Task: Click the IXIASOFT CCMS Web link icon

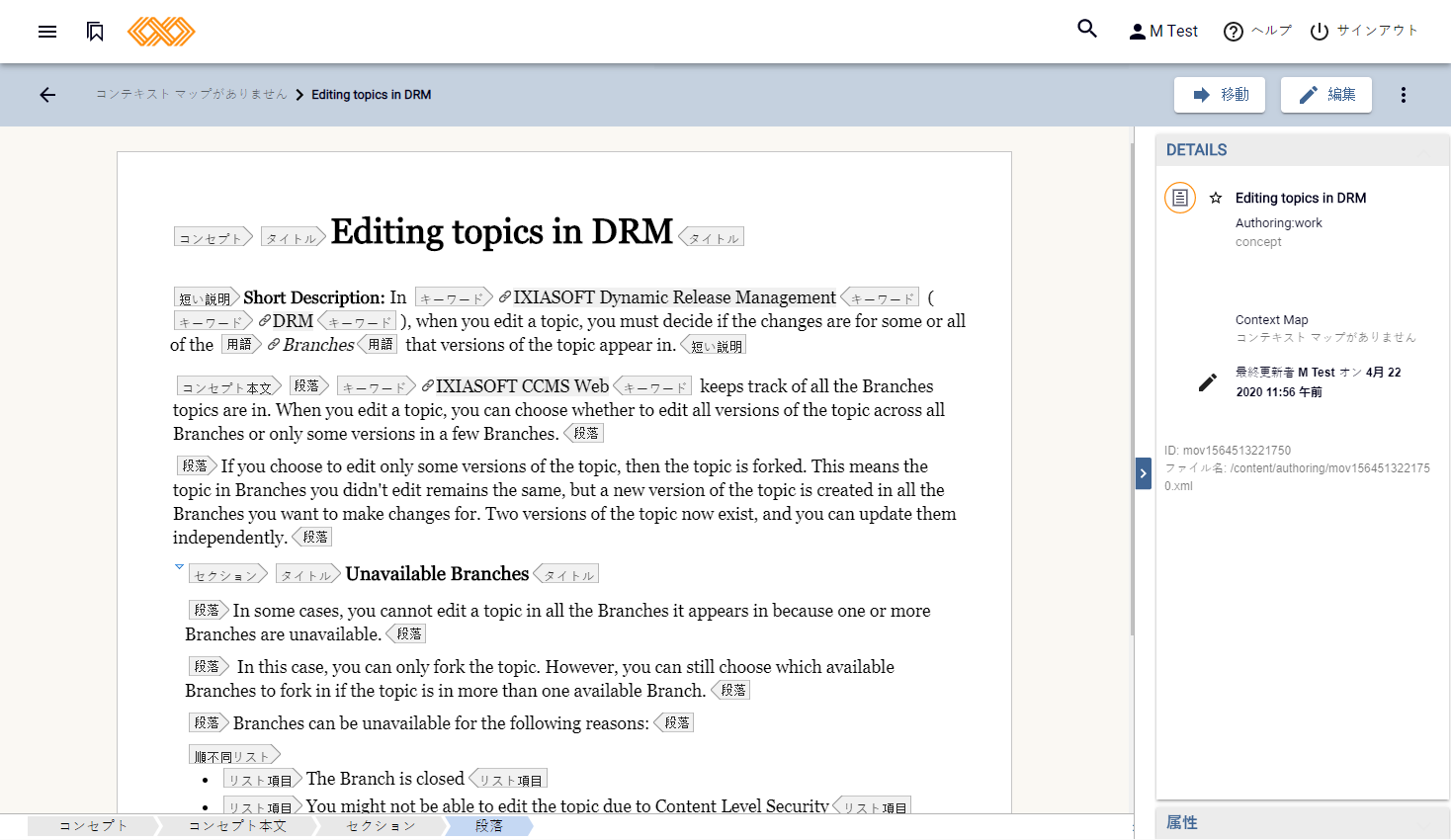Action: point(428,385)
